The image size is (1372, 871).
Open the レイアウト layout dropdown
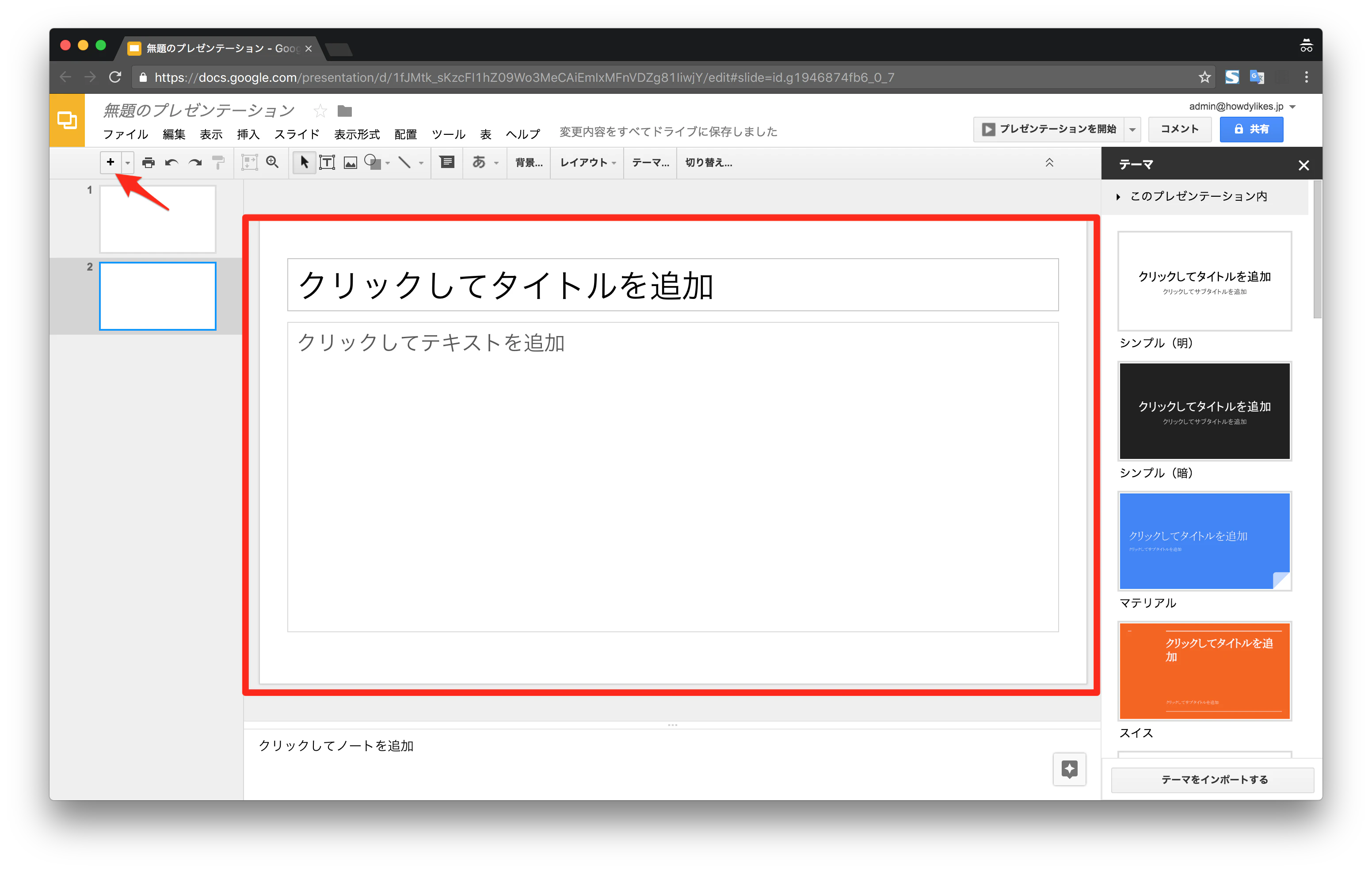coord(587,162)
